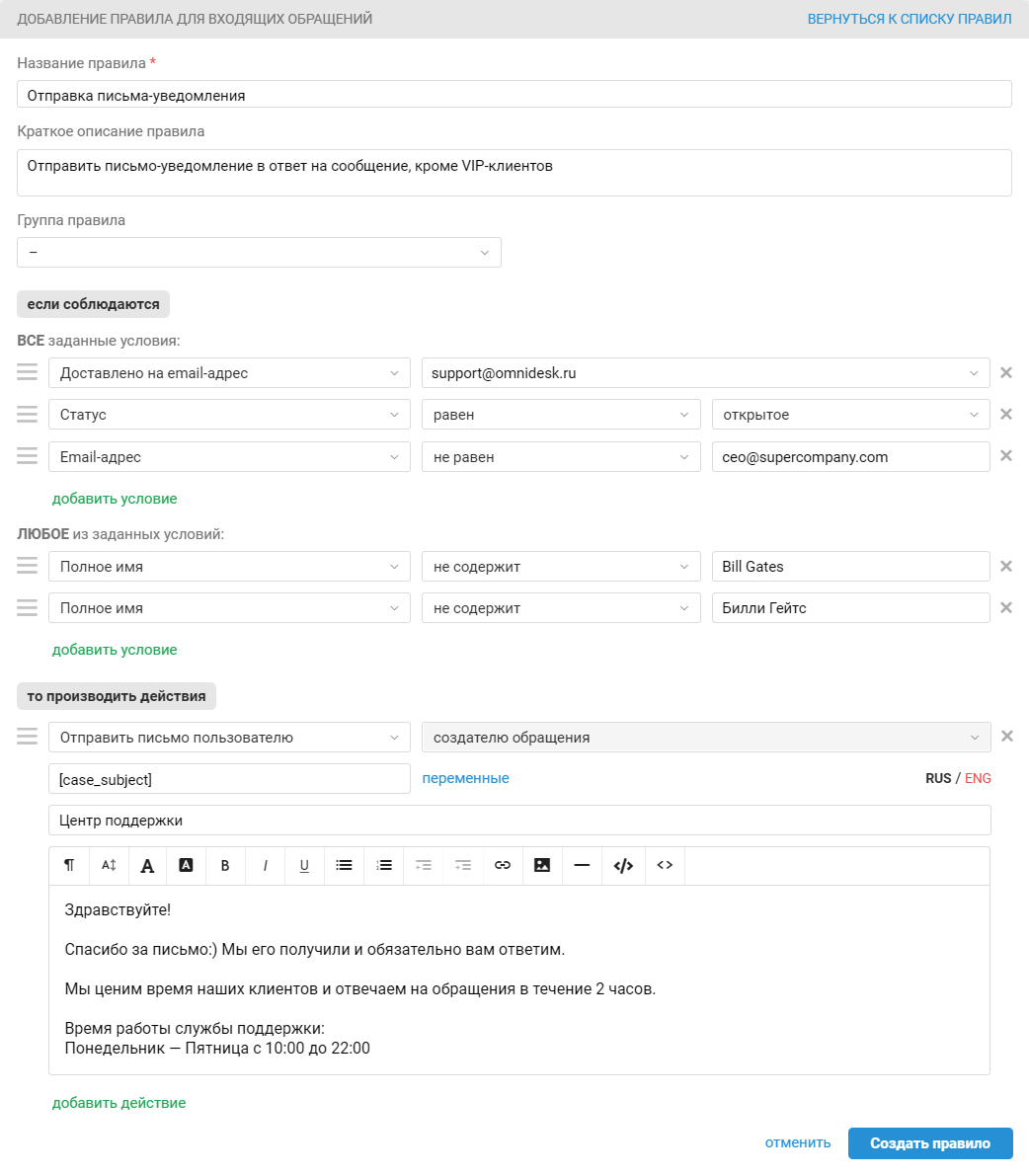1029x1176 pixels.
Task: Grab drag handle of 'Билли Гейтс' row
Action: (27, 607)
